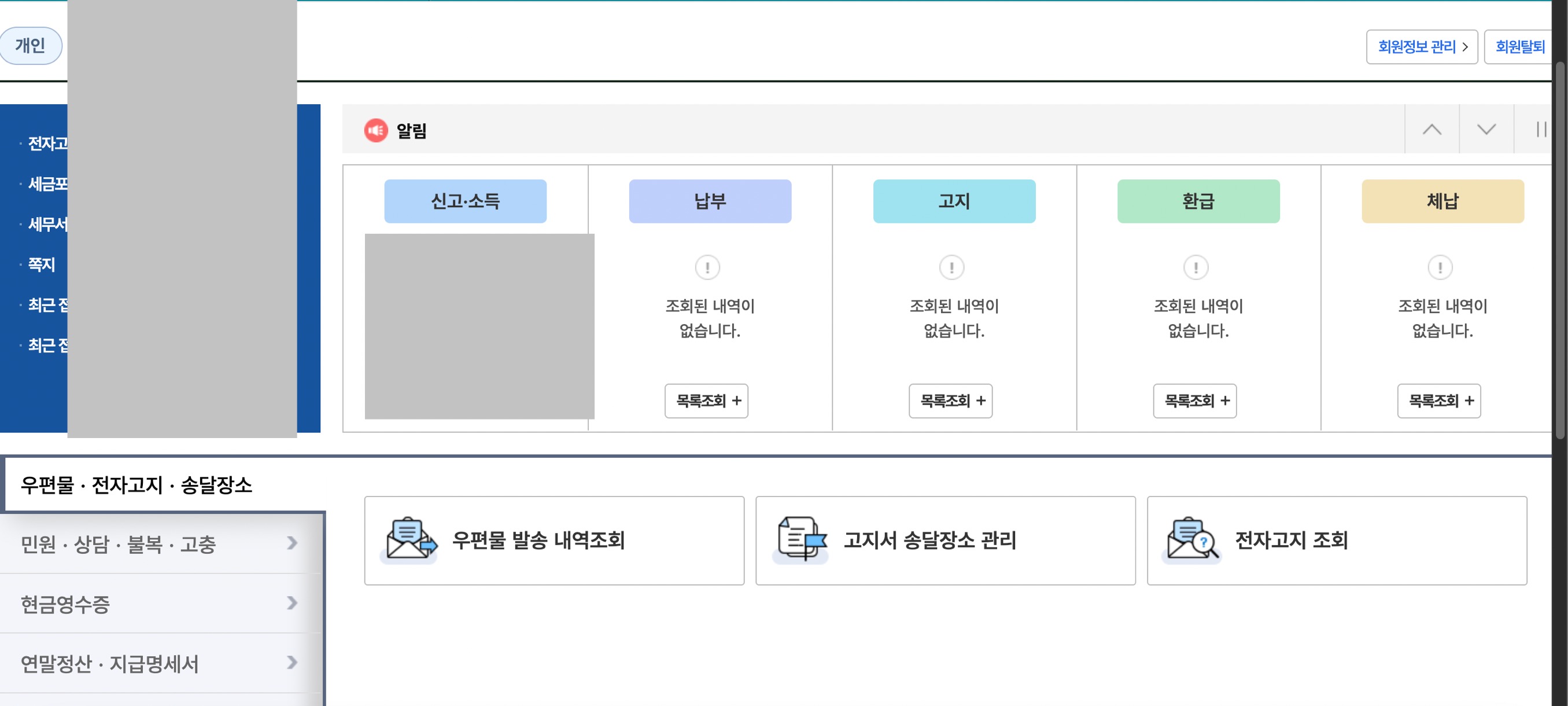
Task: Click the red megaphone alert icon
Action: pos(375,130)
